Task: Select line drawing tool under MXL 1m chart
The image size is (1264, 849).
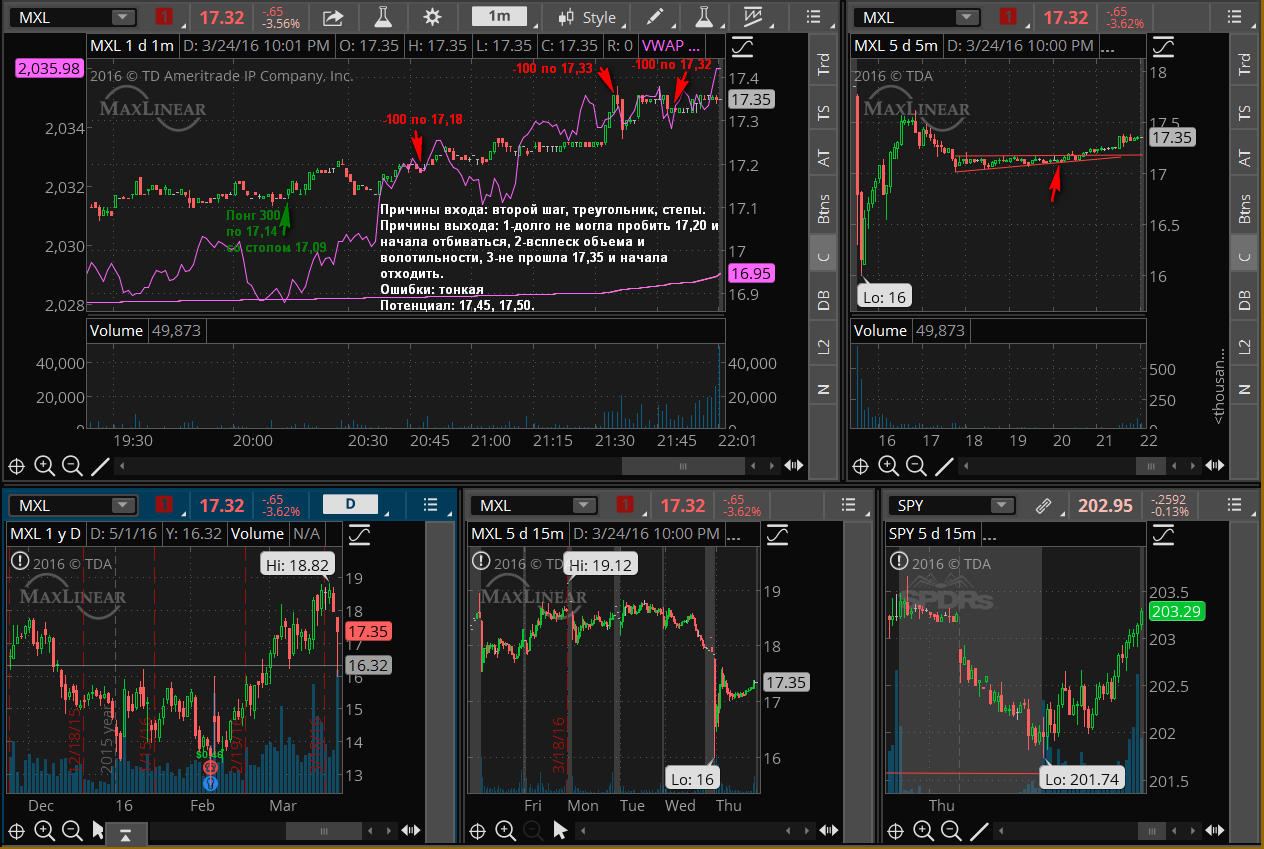Action: coord(100,465)
